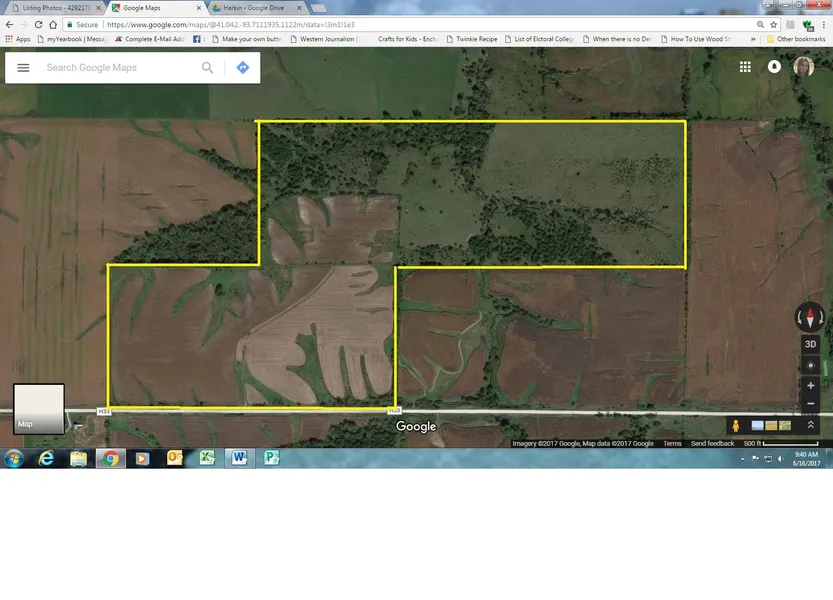Toggle 3D view on the map
833x600 pixels.
(x=810, y=344)
